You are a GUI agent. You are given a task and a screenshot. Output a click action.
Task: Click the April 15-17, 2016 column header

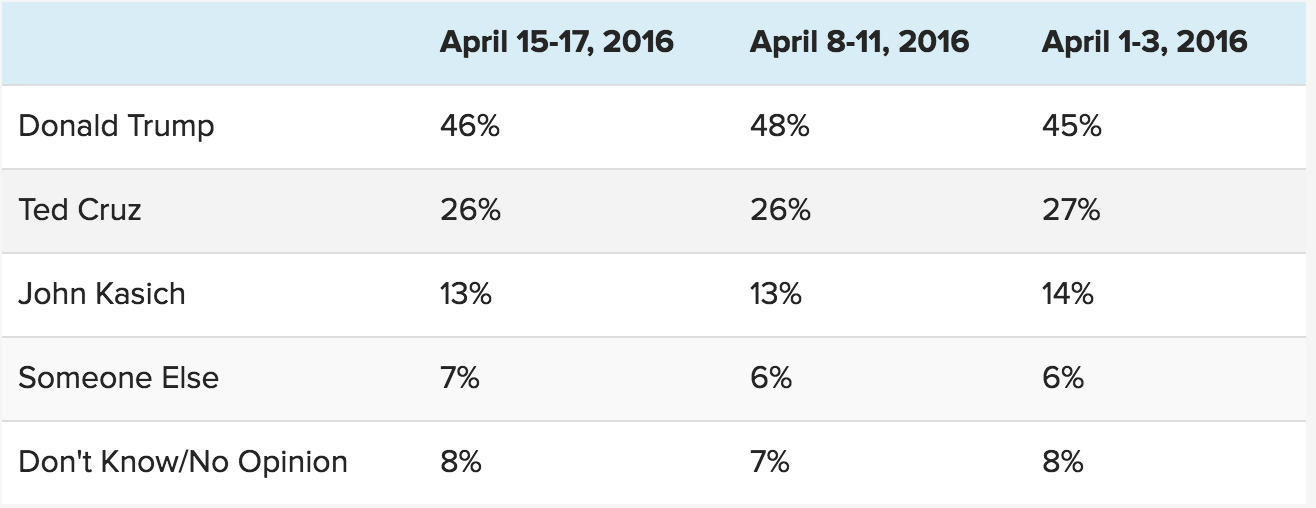[x=556, y=42]
